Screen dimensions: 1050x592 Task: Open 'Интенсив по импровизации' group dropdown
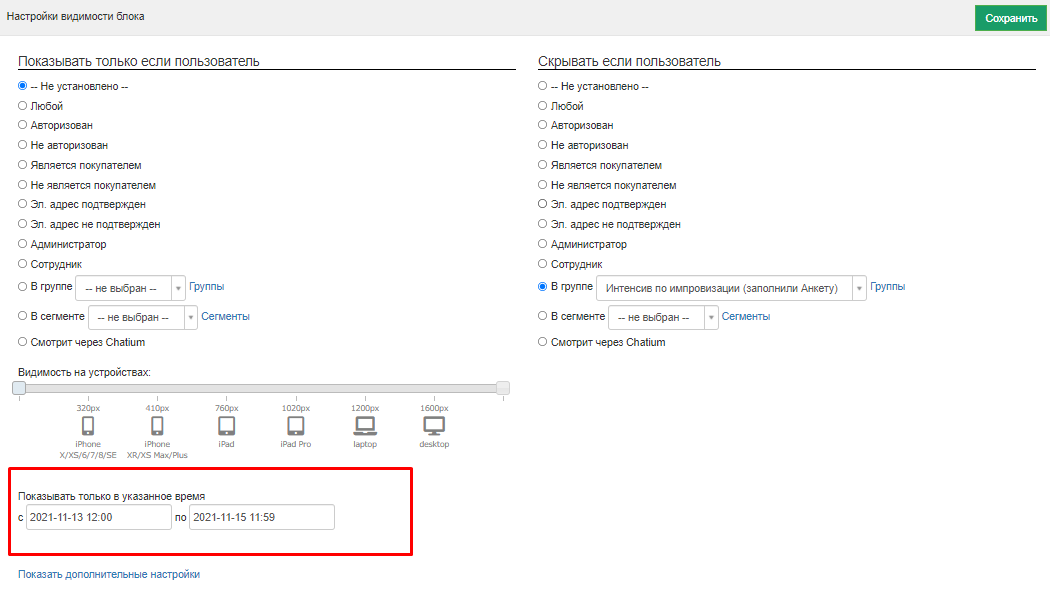coord(731,288)
